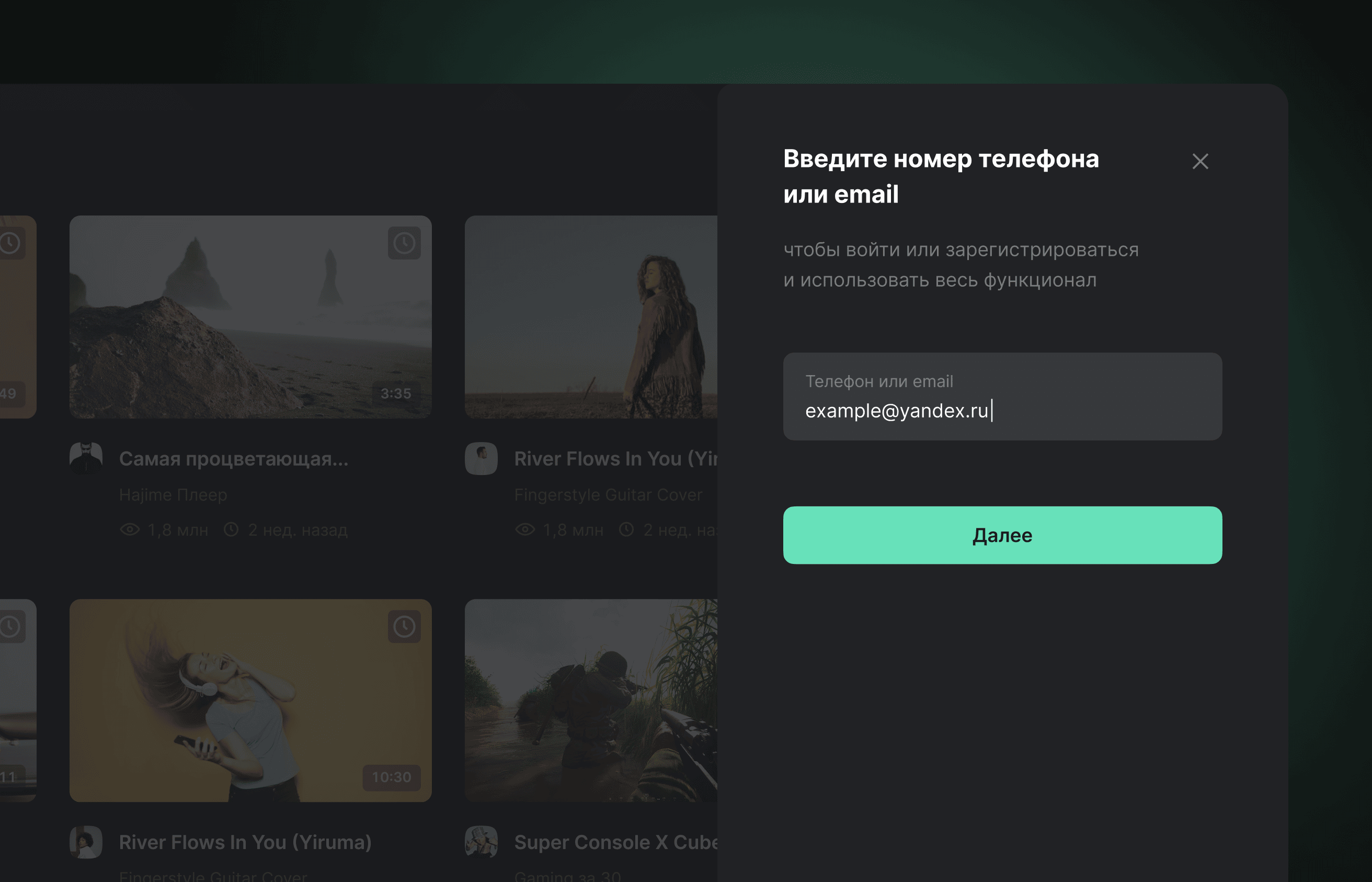Click avatar next to Super Console X Cube

click(482, 842)
